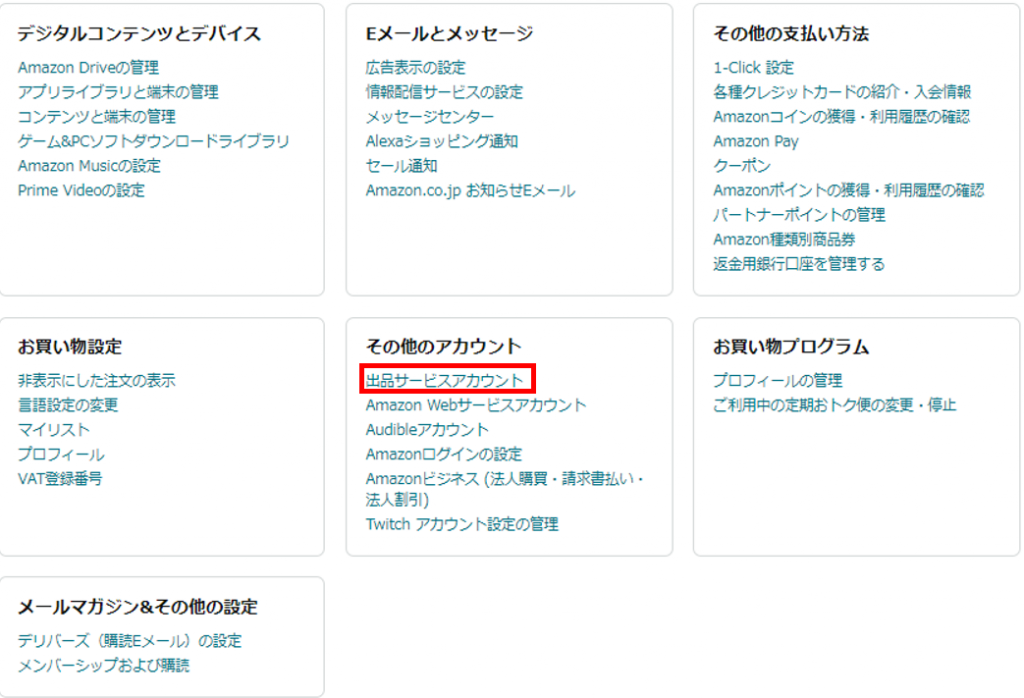
Task: Open the Amazon Driveの管理 link
Action: (88, 68)
